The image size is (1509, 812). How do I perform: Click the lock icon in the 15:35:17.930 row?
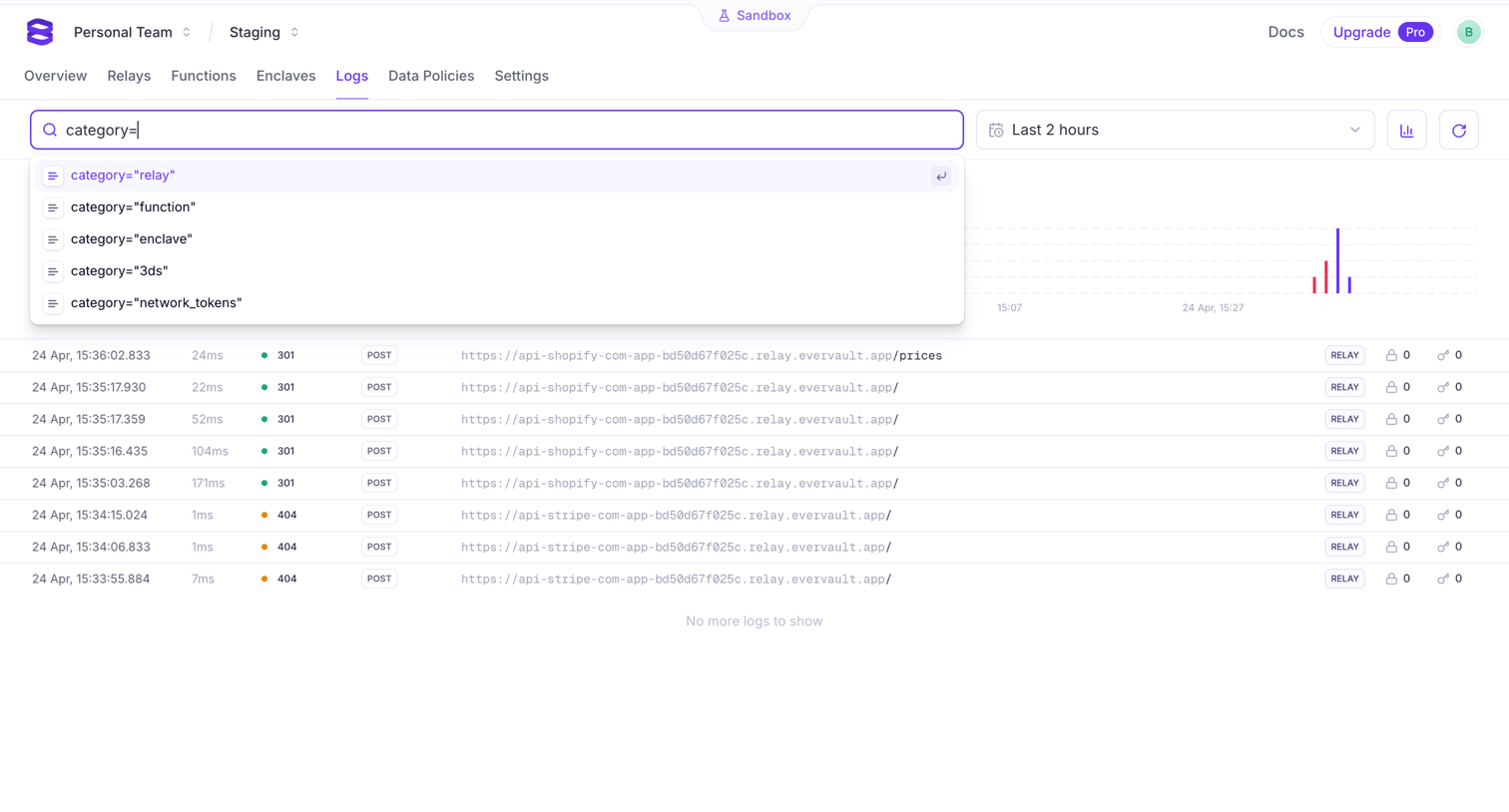(x=1391, y=387)
